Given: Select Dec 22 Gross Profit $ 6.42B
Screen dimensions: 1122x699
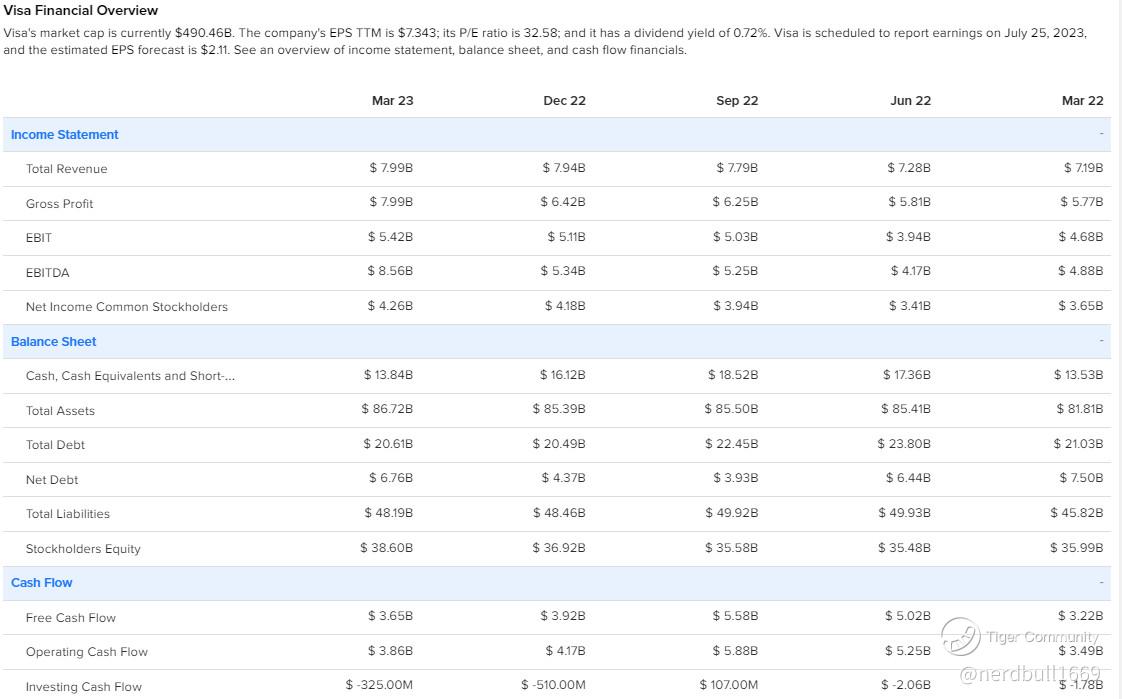Looking at the screenshot, I should coord(562,202).
